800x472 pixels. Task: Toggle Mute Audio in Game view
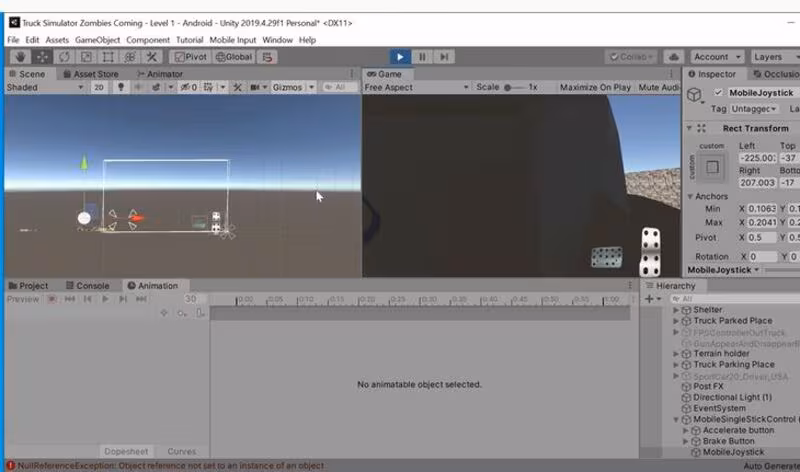point(658,87)
